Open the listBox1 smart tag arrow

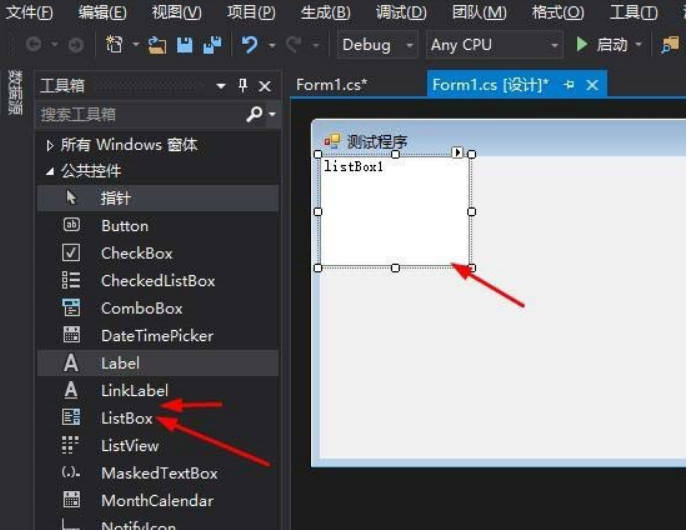click(457, 152)
